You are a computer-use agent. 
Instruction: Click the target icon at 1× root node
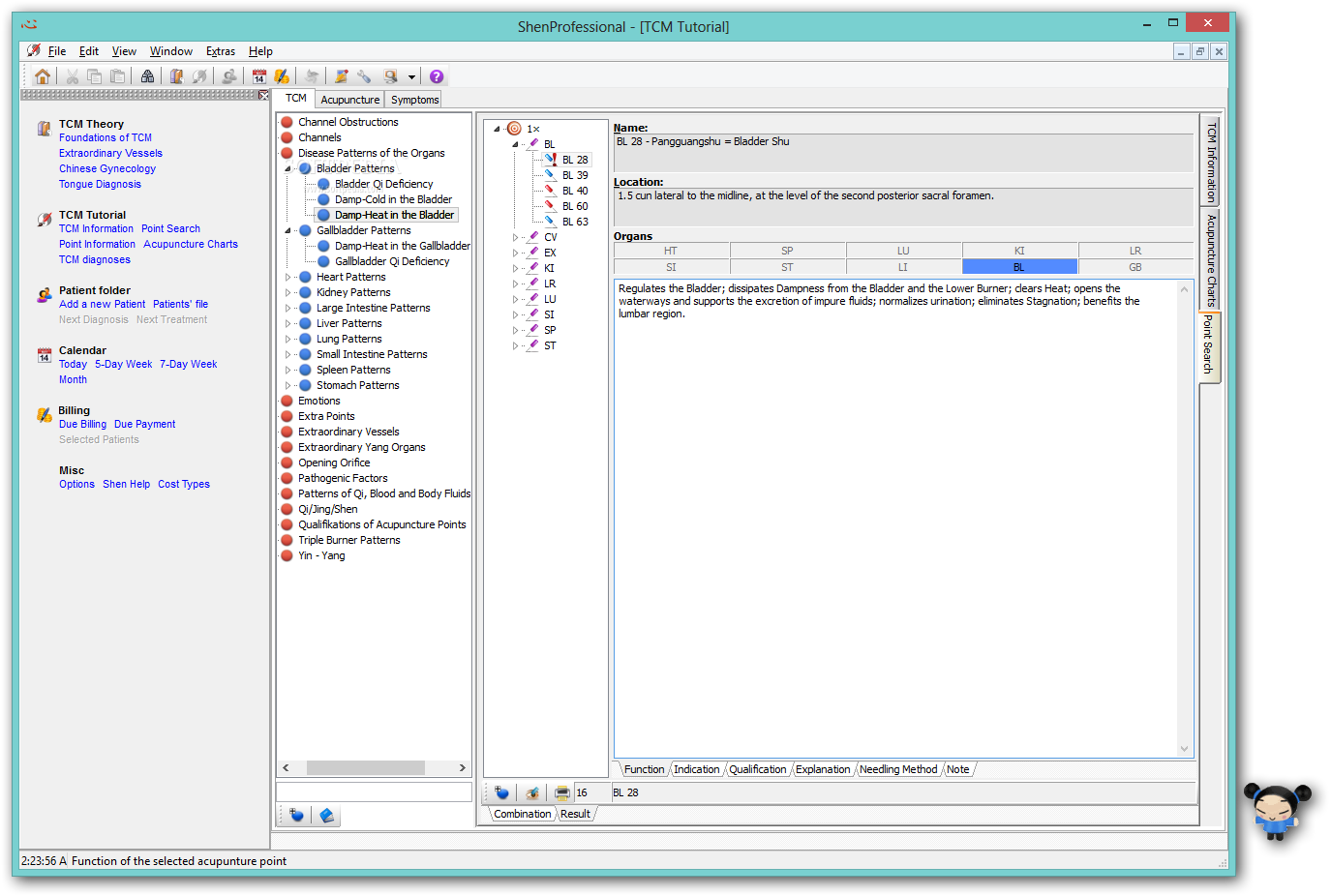click(x=514, y=129)
